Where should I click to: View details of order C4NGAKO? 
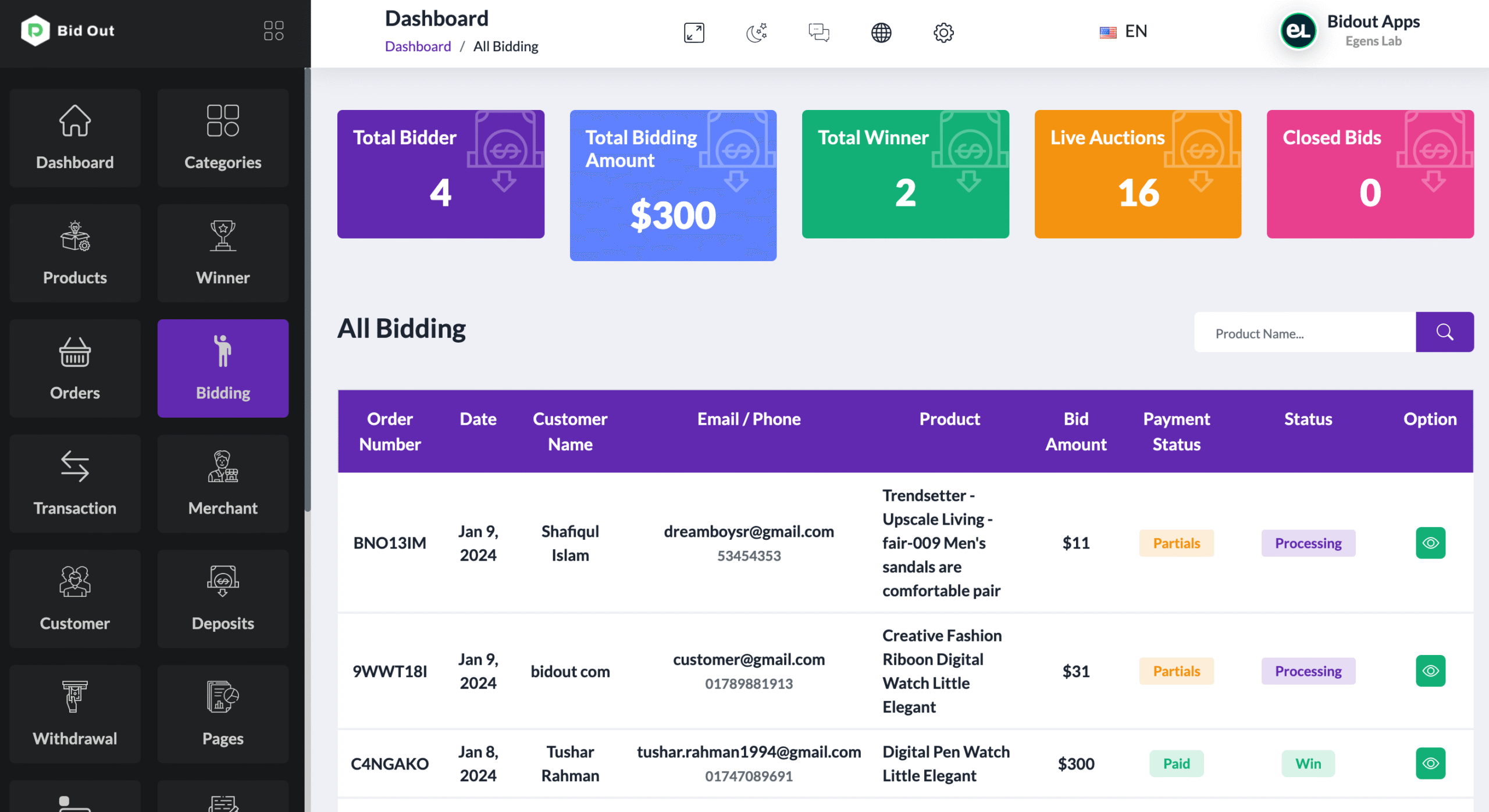click(x=1430, y=763)
